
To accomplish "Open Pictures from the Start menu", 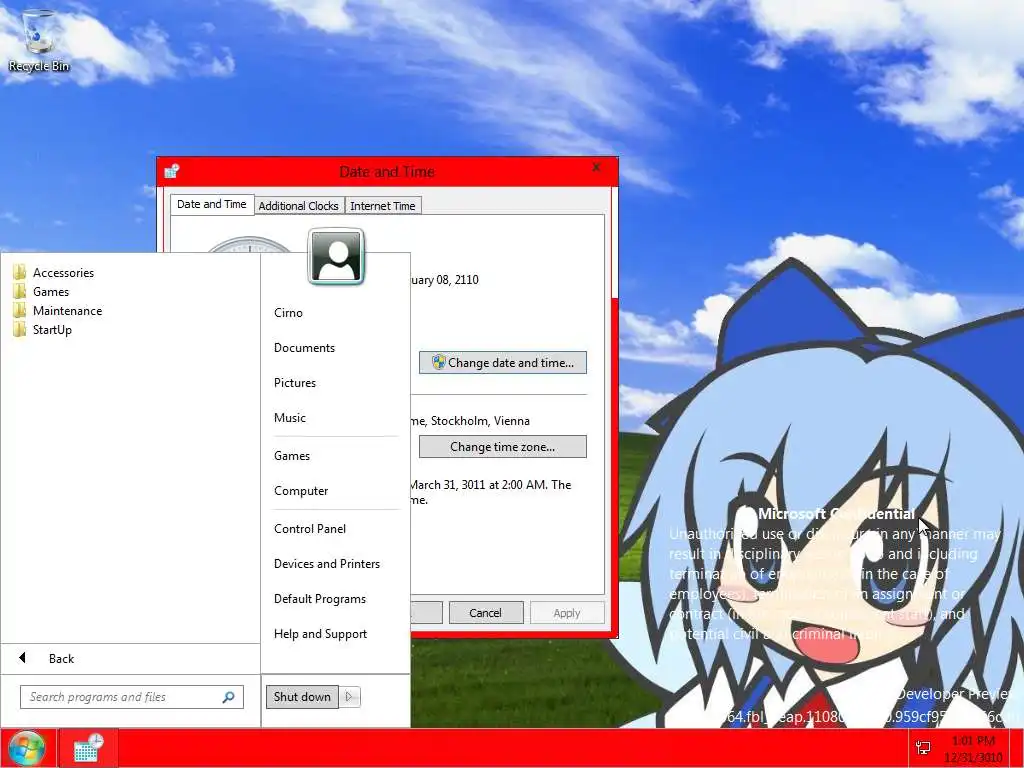I will (295, 383).
